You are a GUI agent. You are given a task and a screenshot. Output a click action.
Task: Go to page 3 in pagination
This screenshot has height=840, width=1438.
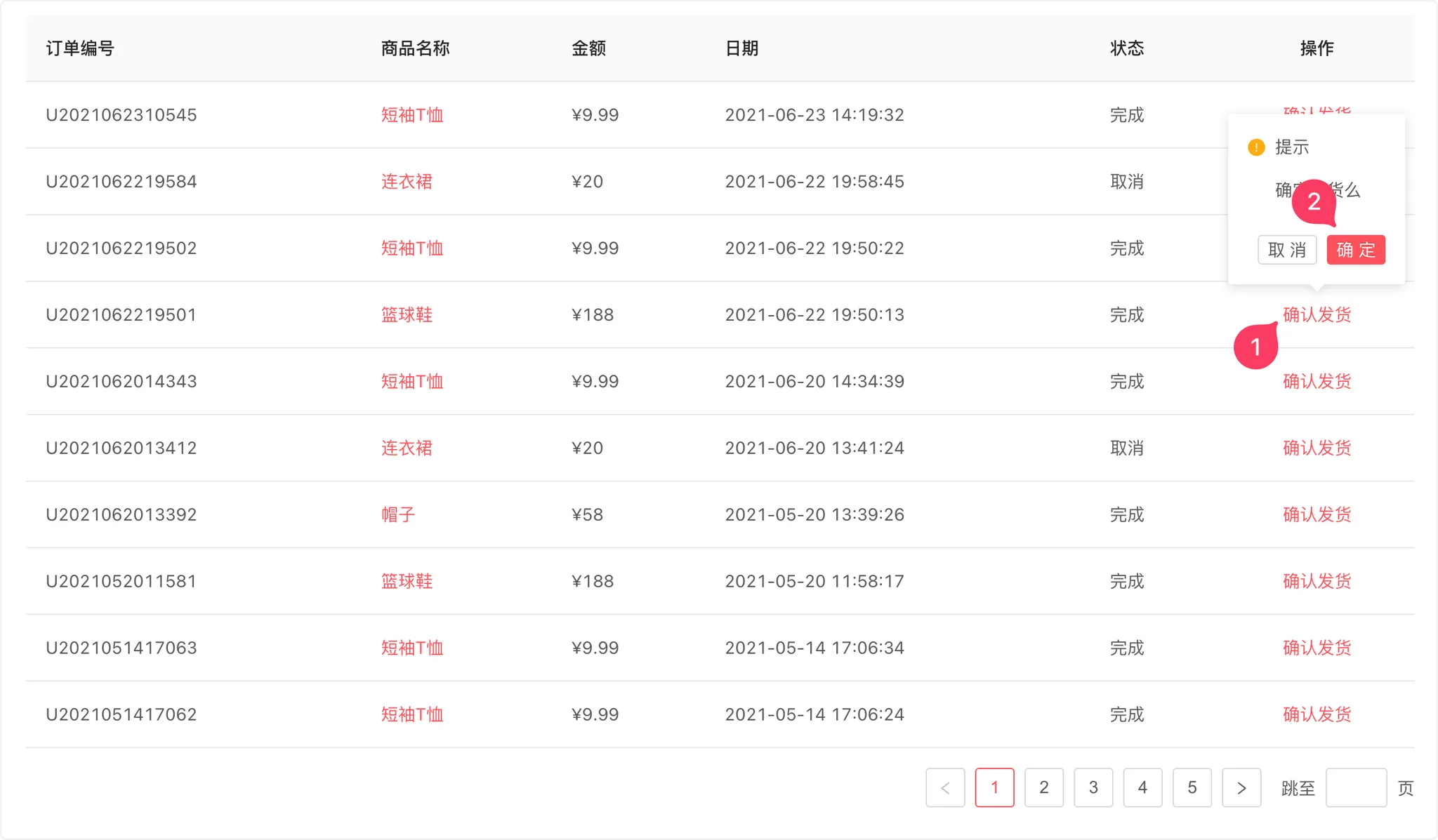pyautogui.click(x=1093, y=787)
